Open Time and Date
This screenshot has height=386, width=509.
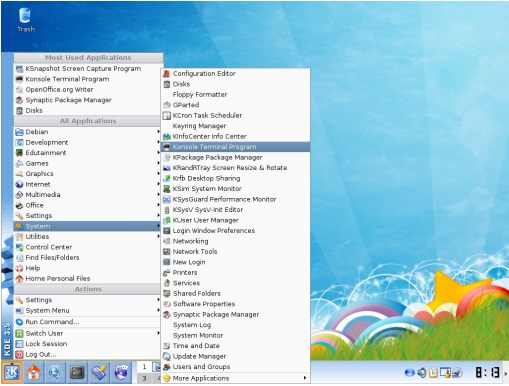235,346
